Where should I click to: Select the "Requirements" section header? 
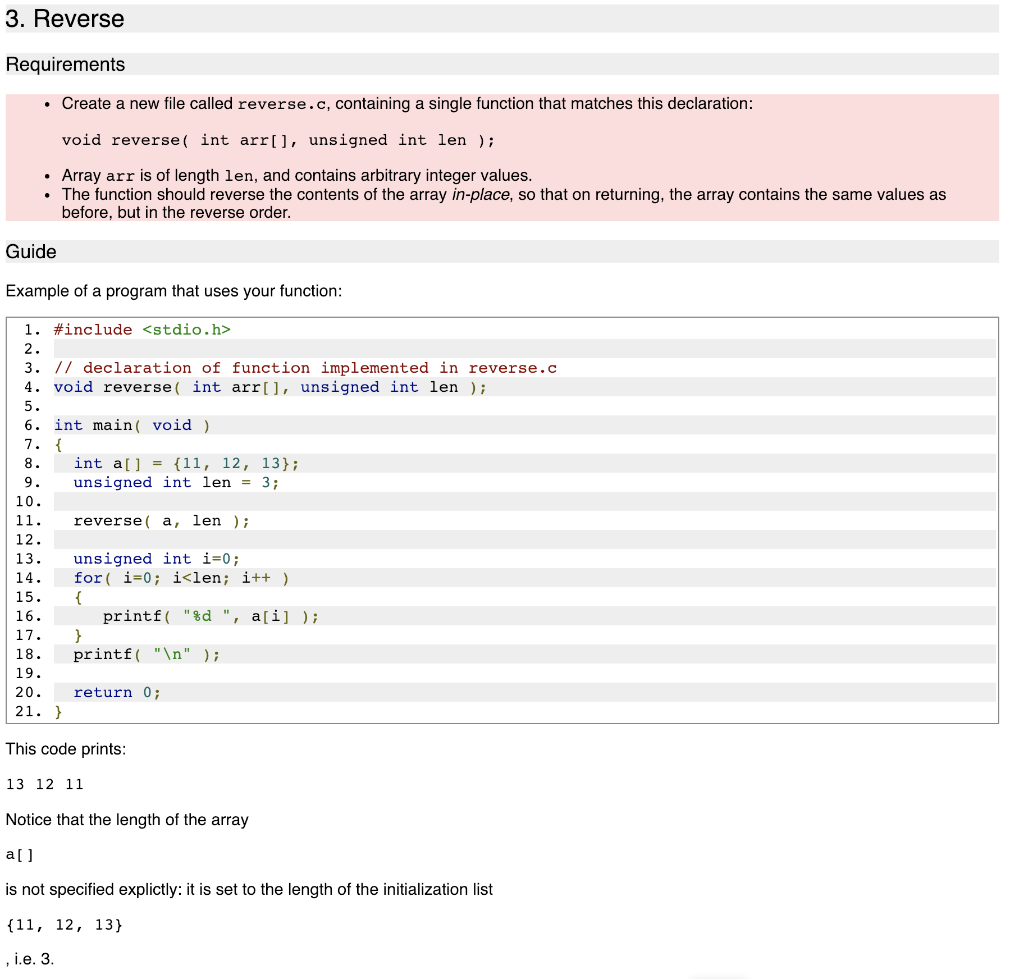point(65,64)
